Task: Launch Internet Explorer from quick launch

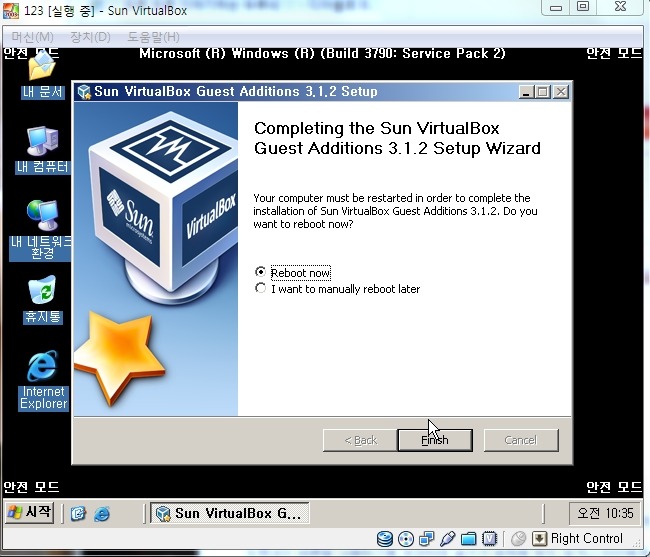Action: (x=102, y=513)
